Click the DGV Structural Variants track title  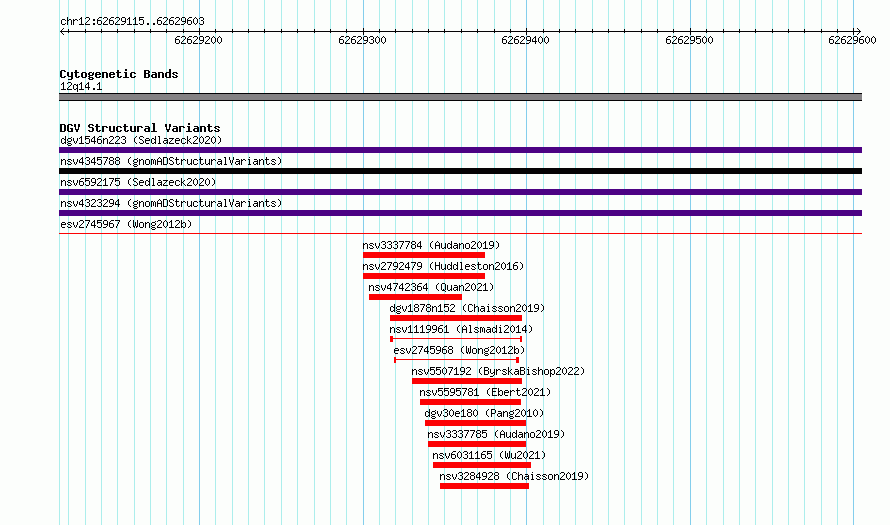(x=140, y=128)
